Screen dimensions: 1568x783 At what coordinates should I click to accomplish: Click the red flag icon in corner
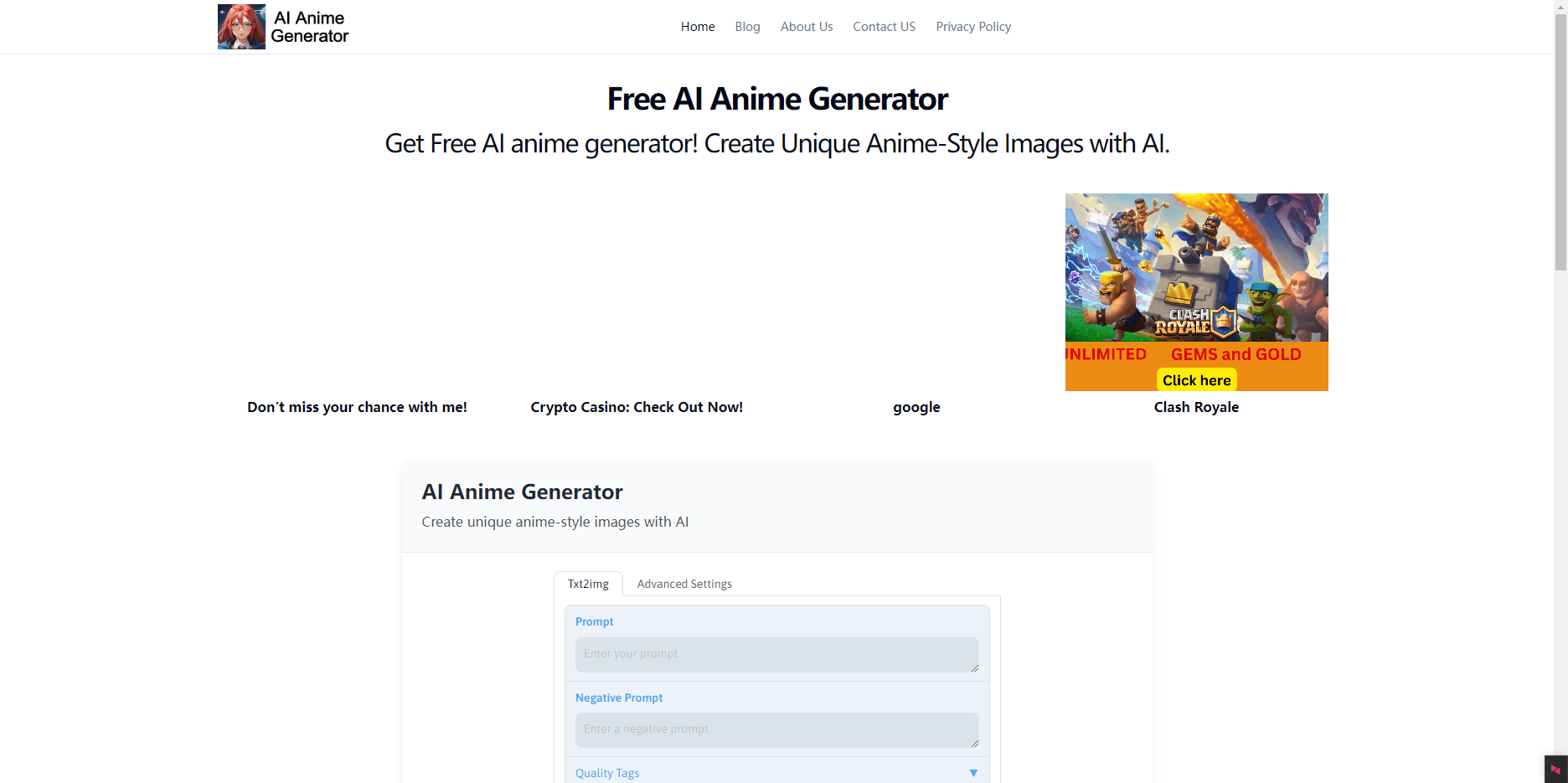click(1555, 770)
